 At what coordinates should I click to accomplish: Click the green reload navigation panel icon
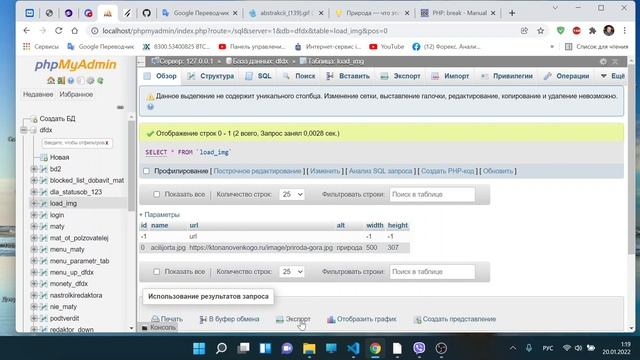[x=100, y=80]
